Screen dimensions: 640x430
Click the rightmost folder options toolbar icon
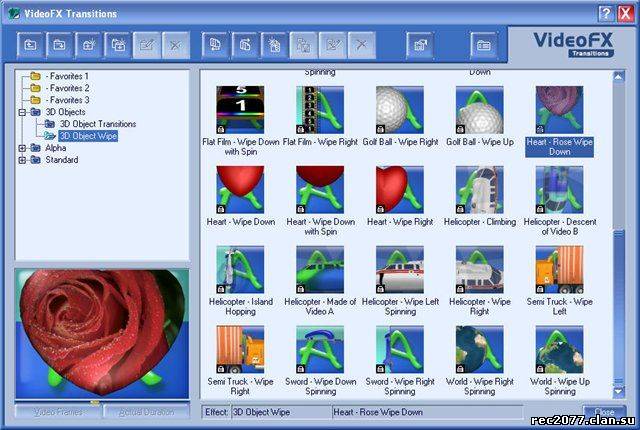click(x=484, y=45)
